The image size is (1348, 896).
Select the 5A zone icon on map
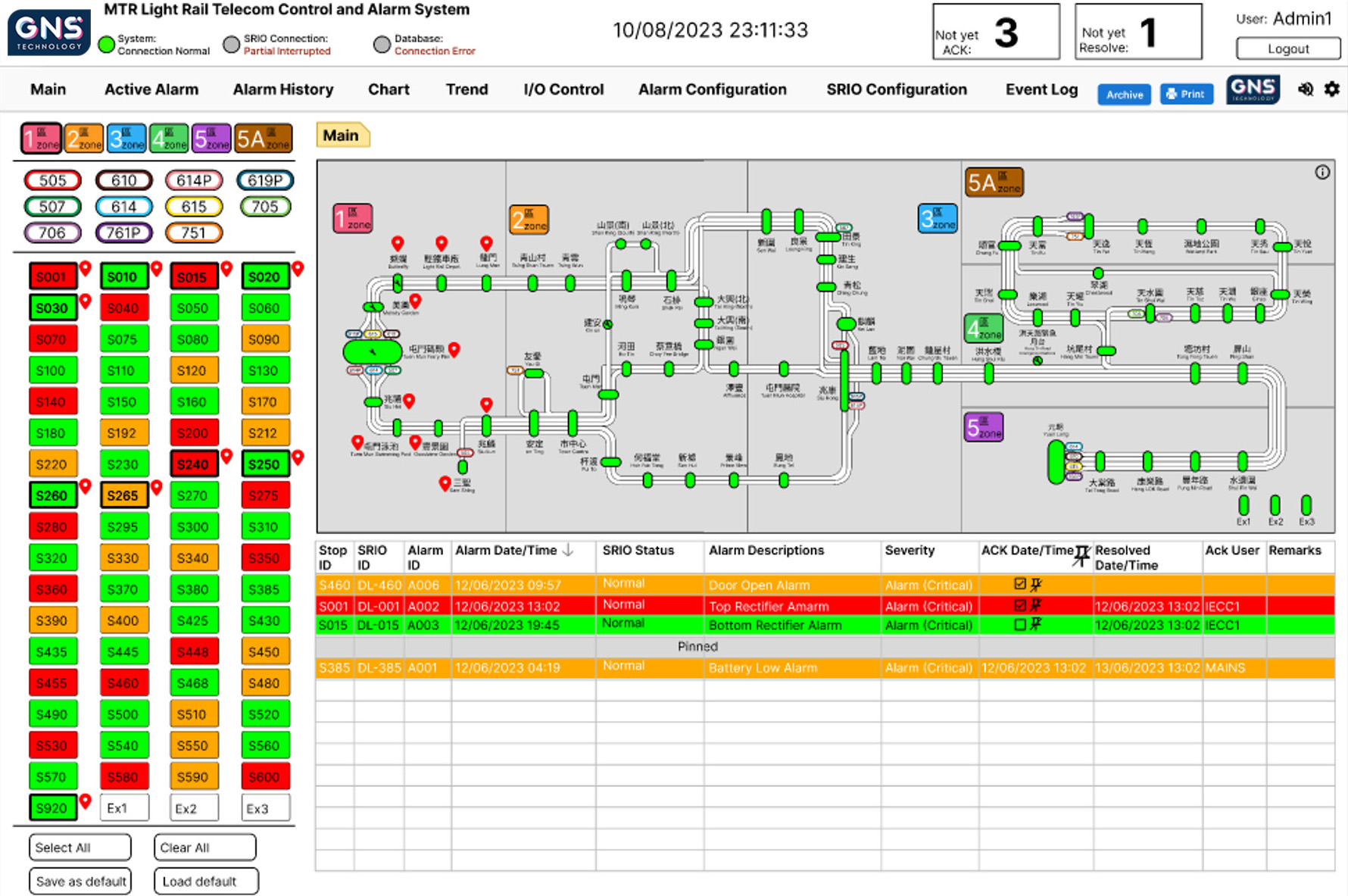(x=994, y=183)
